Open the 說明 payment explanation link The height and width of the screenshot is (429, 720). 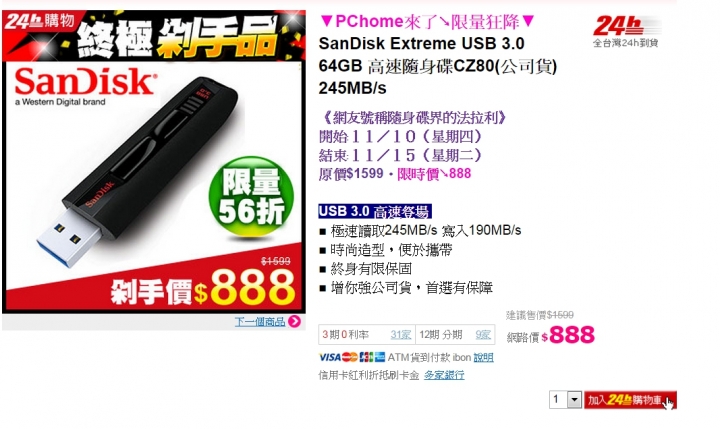[484, 357]
